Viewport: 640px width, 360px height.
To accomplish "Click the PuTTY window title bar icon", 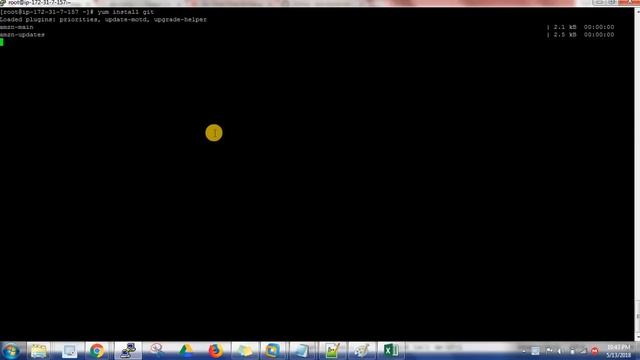I will 3,2.
